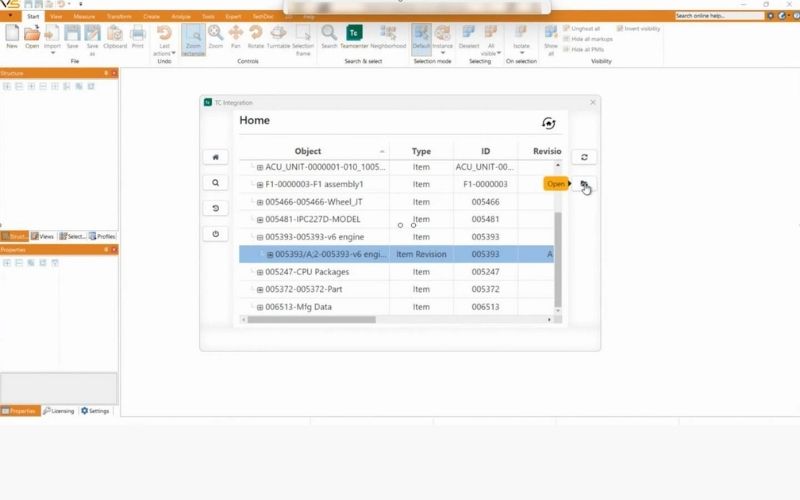
Task: Switch to the Settings tab
Action: 95,411
